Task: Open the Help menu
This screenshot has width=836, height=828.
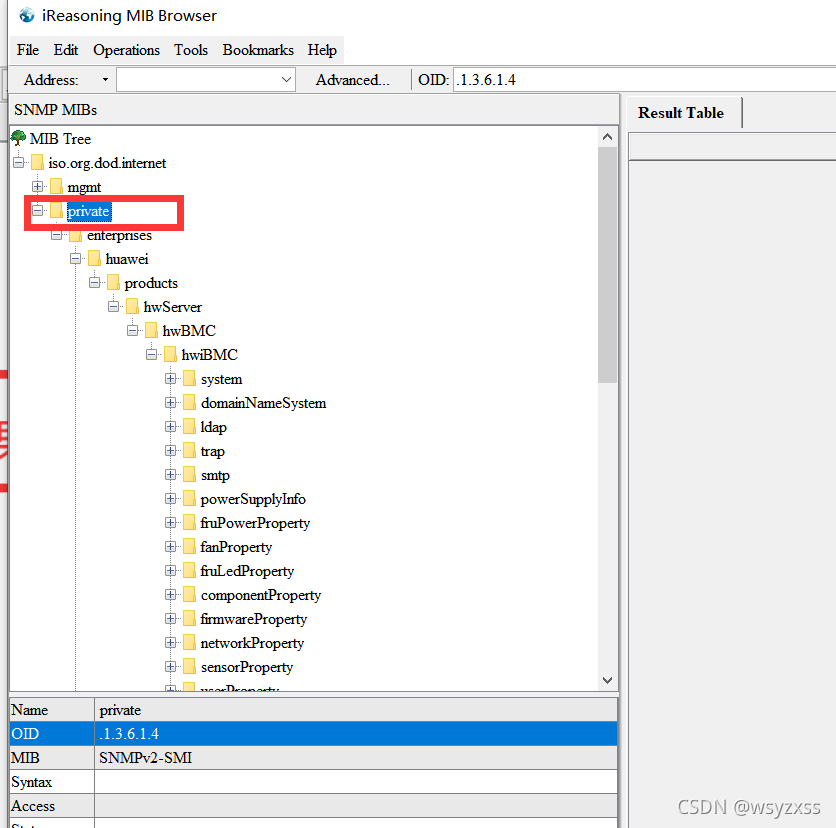Action: tap(322, 50)
